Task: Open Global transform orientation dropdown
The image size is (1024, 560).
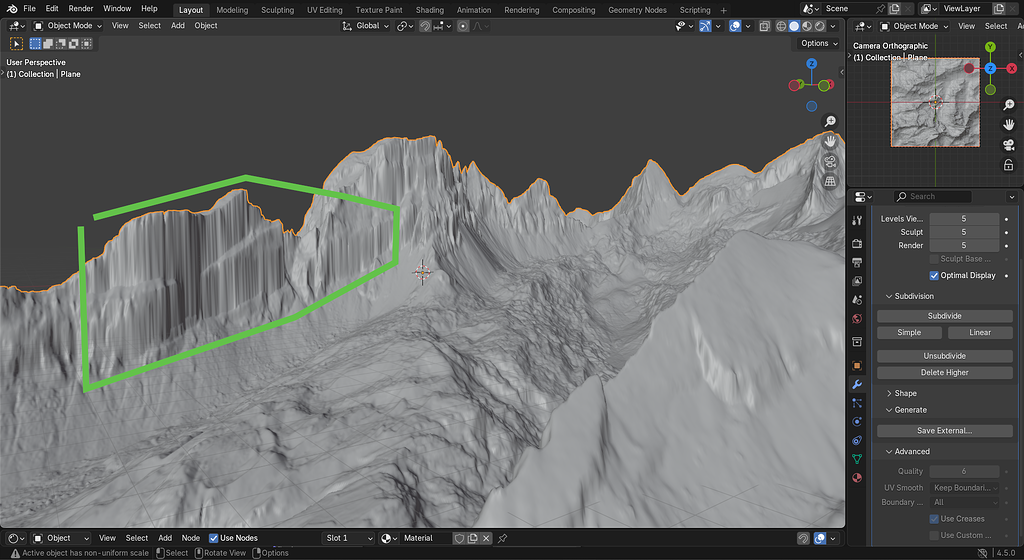Action: point(366,26)
